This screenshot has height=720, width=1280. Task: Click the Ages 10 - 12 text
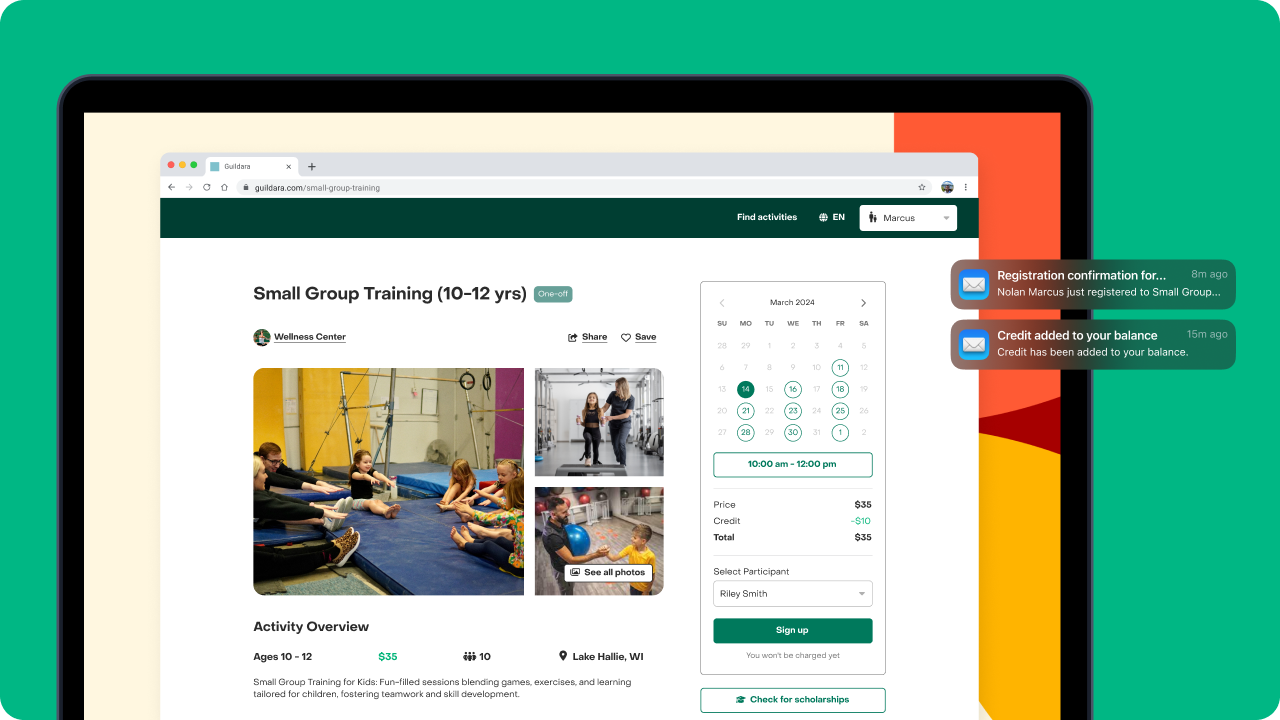point(283,657)
